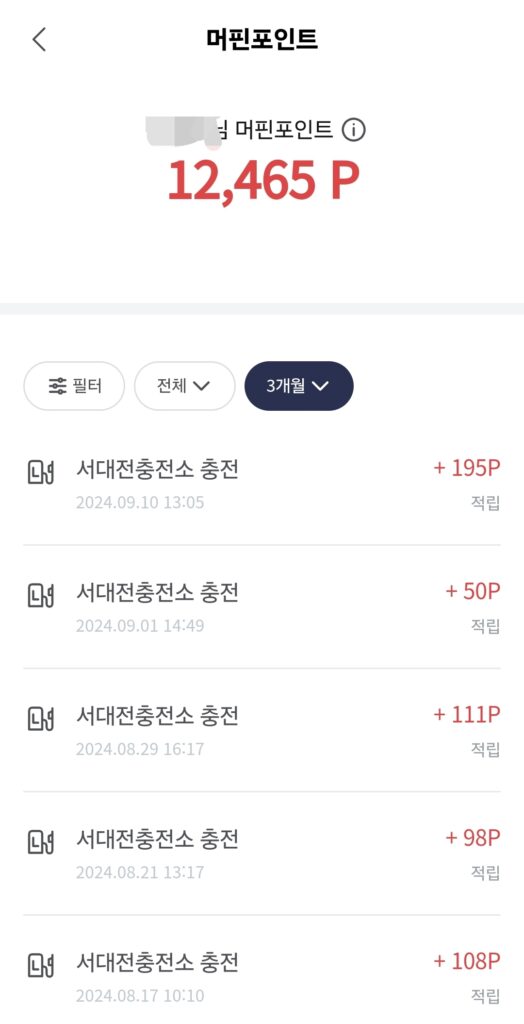Open the +108P 서대전충전소 entry
Viewport: 524px width, 1024px height.
262,970
